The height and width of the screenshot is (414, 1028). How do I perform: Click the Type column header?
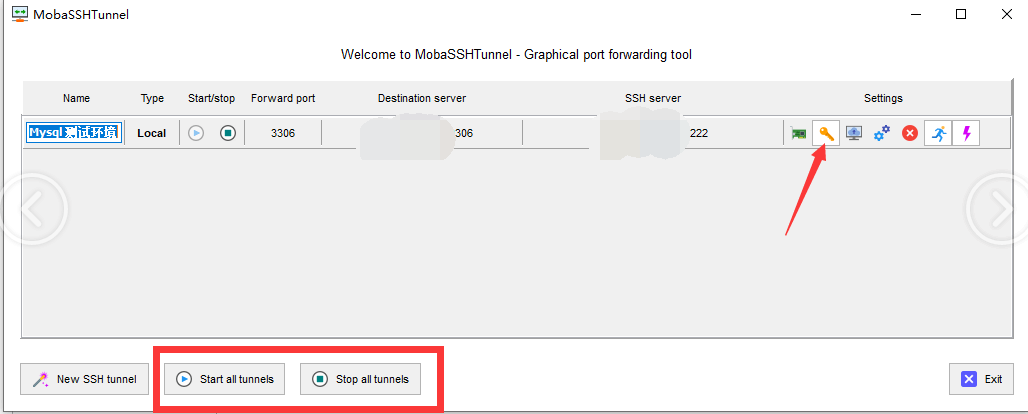coord(152,98)
